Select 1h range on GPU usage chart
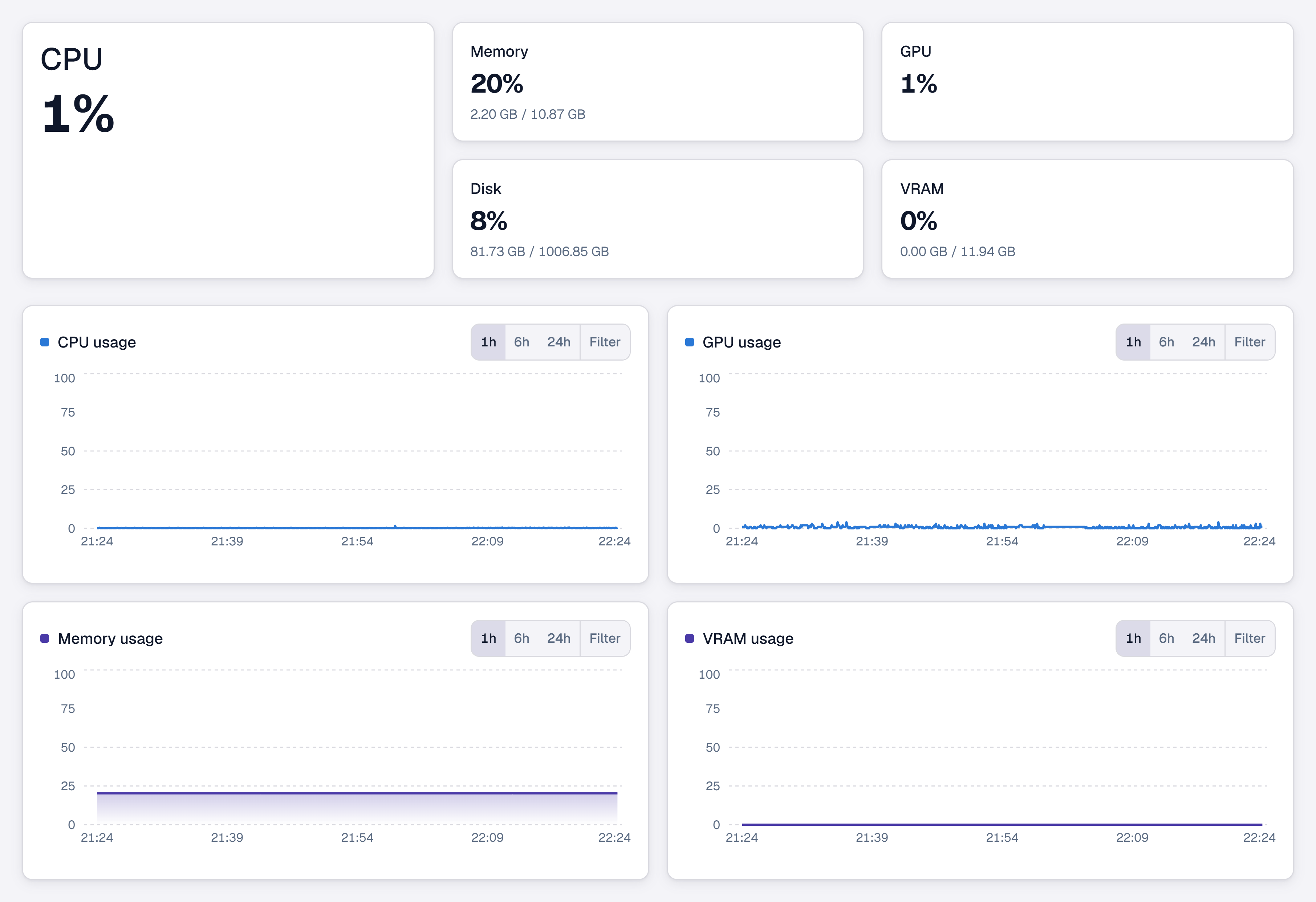This screenshot has height=902, width=1316. 1133,342
